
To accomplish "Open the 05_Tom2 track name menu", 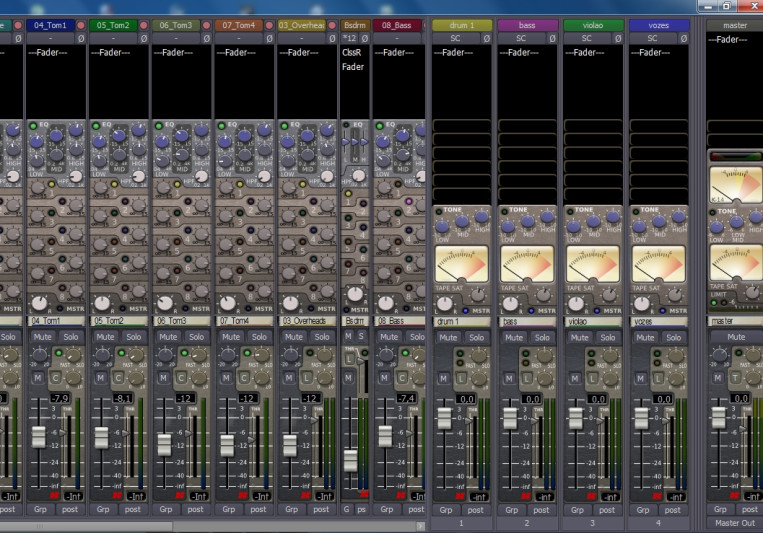I will tap(113, 25).
